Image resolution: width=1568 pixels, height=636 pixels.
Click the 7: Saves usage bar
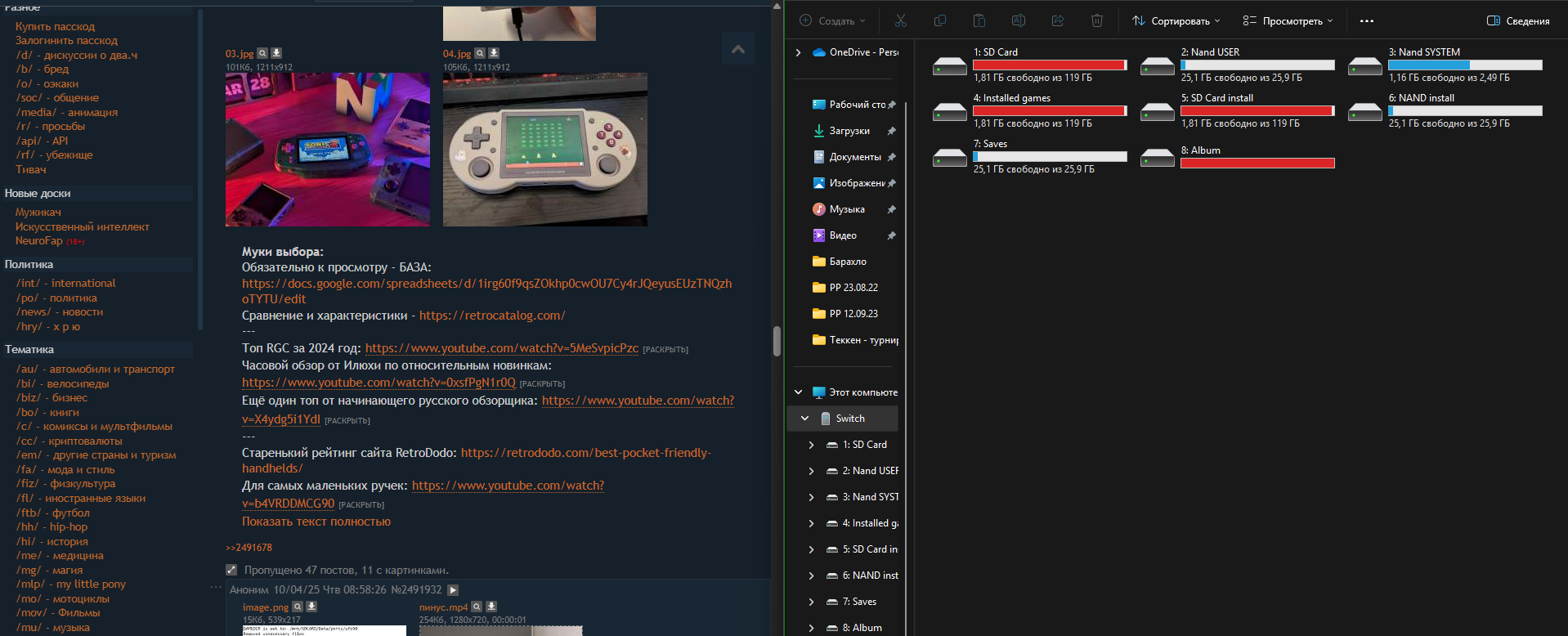coord(1050,156)
